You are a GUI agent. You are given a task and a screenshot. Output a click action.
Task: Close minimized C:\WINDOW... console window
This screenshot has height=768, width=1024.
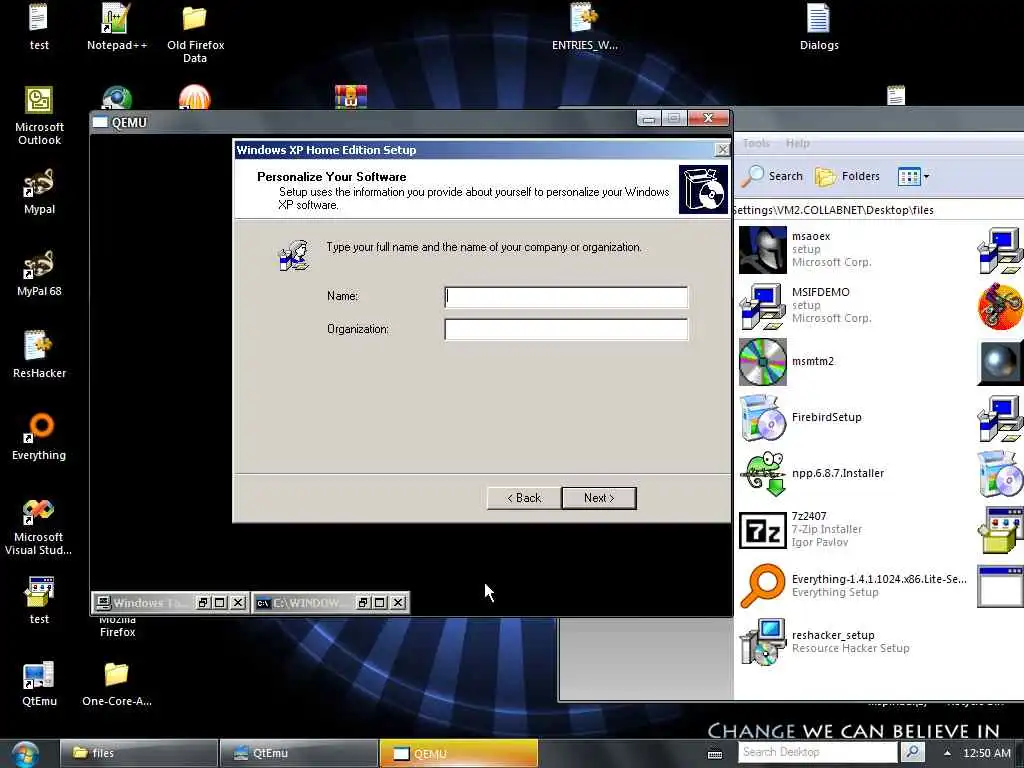398,603
